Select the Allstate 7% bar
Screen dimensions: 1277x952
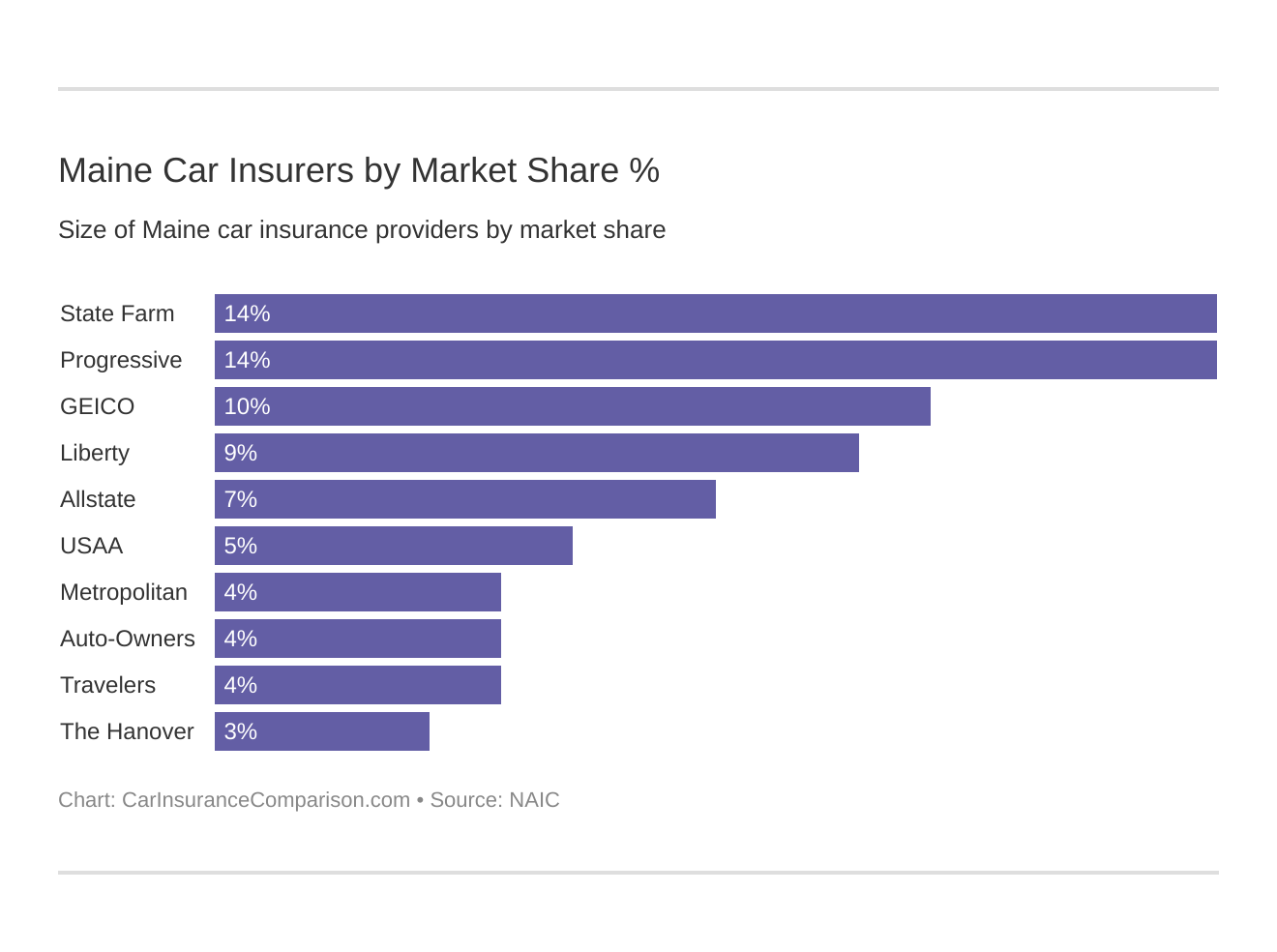click(464, 499)
